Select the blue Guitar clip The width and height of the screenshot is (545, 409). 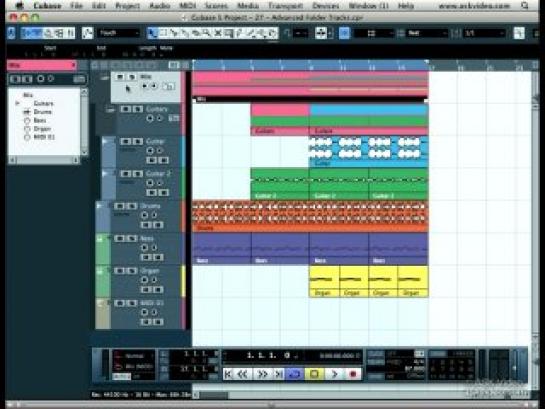point(368,152)
